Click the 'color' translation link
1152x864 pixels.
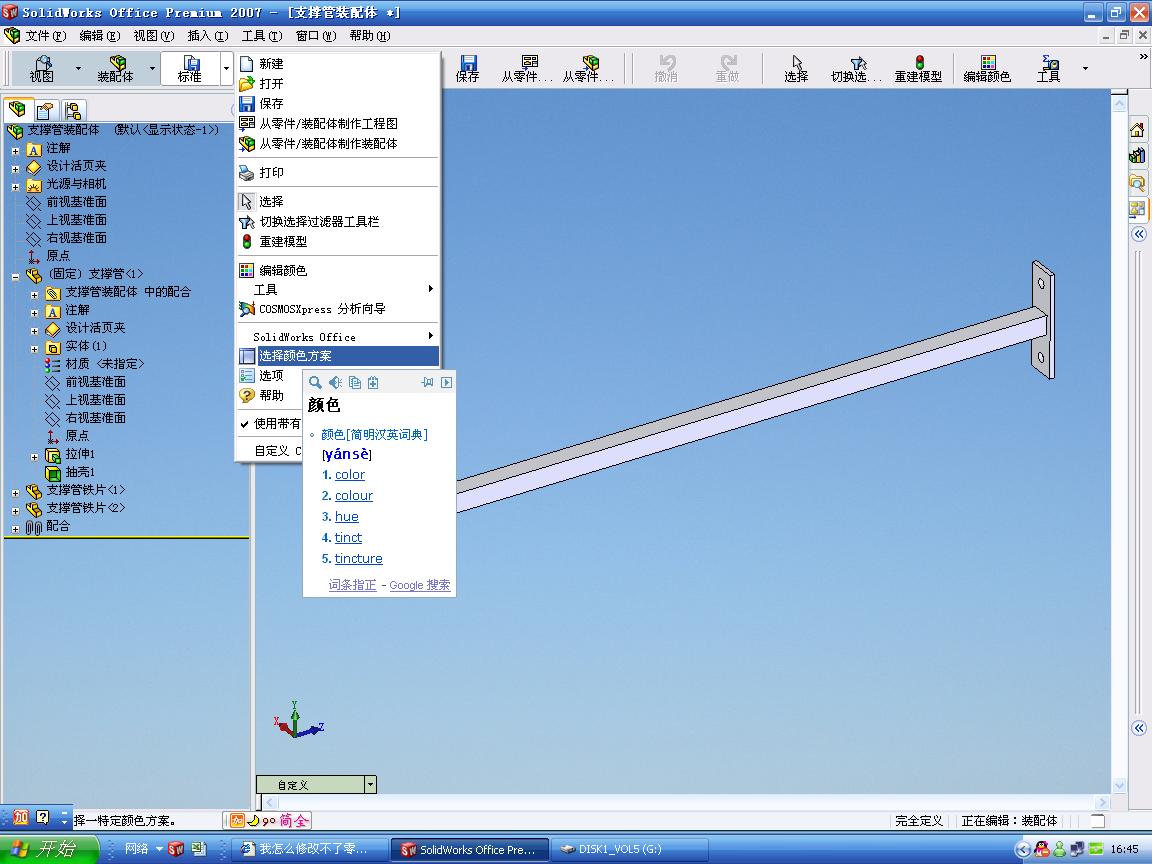(350, 475)
